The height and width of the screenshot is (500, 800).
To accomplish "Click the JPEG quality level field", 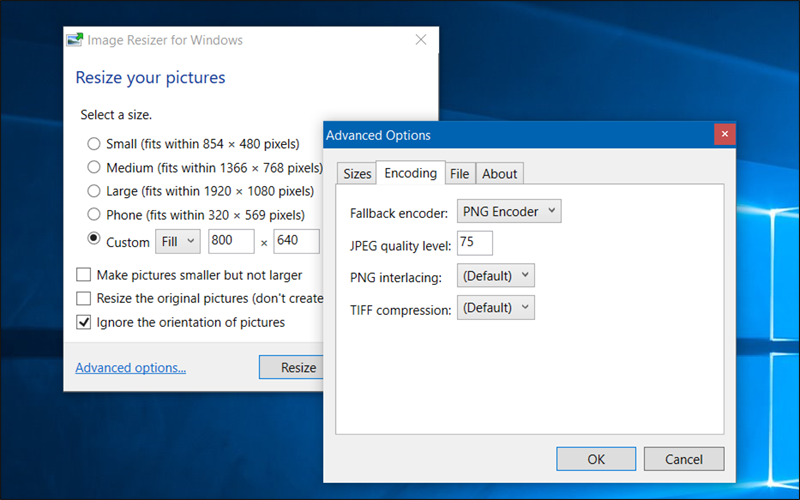I will pyautogui.click(x=474, y=243).
